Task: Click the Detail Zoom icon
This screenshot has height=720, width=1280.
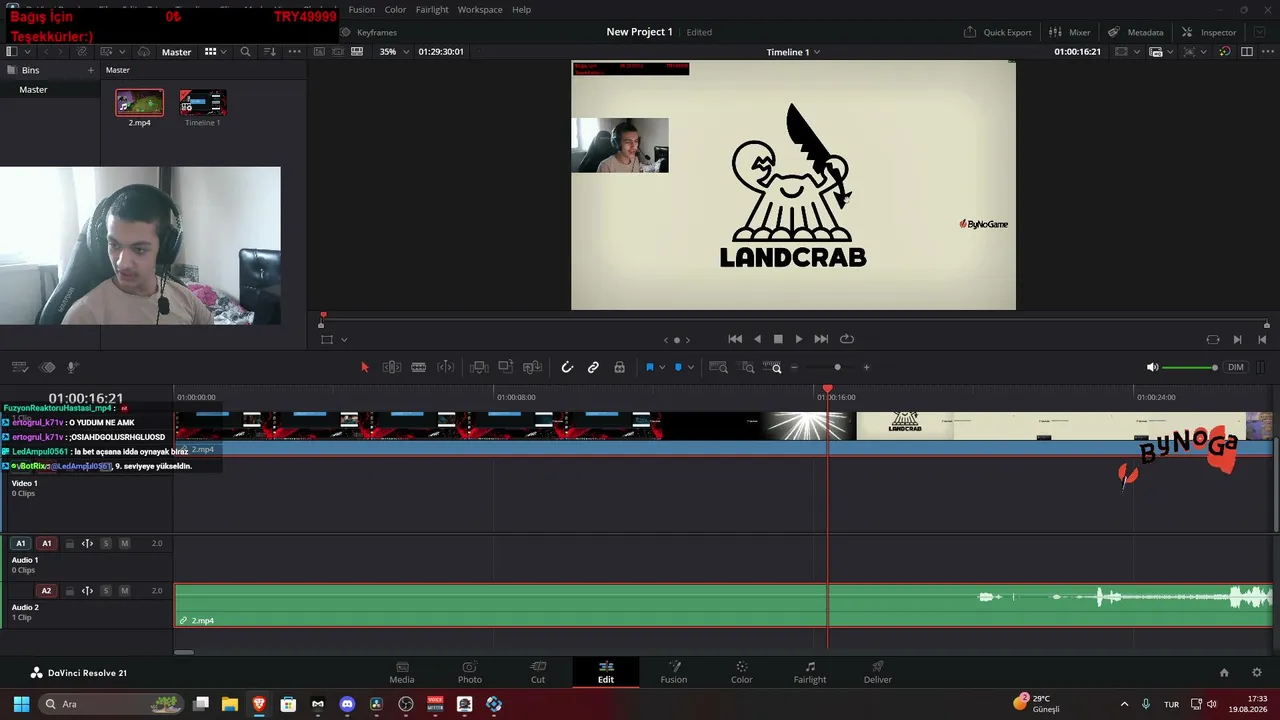Action: 747,367
